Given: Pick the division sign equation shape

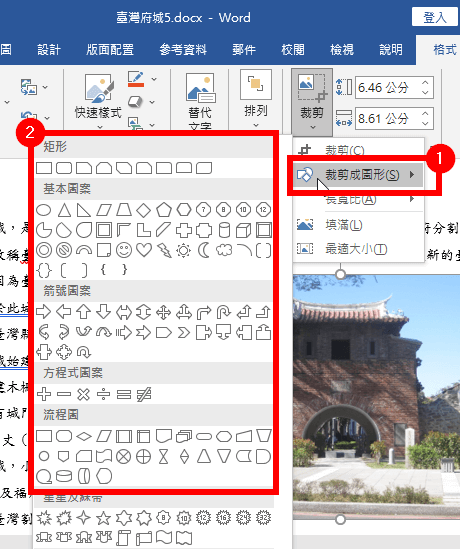Looking at the screenshot, I should pyautogui.click(x=104, y=395).
